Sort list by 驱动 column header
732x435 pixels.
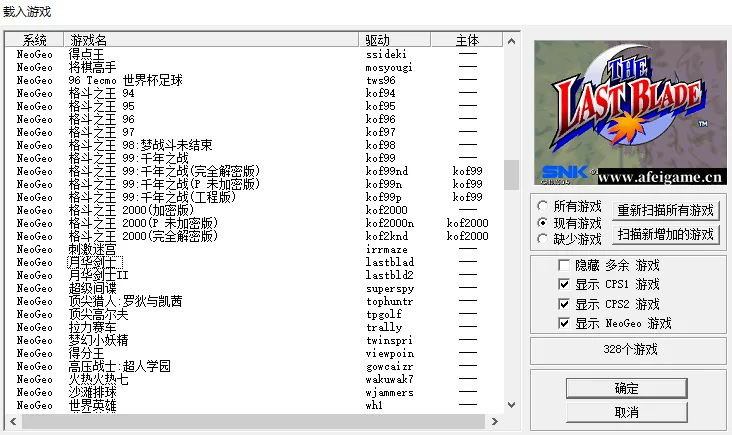click(378, 40)
